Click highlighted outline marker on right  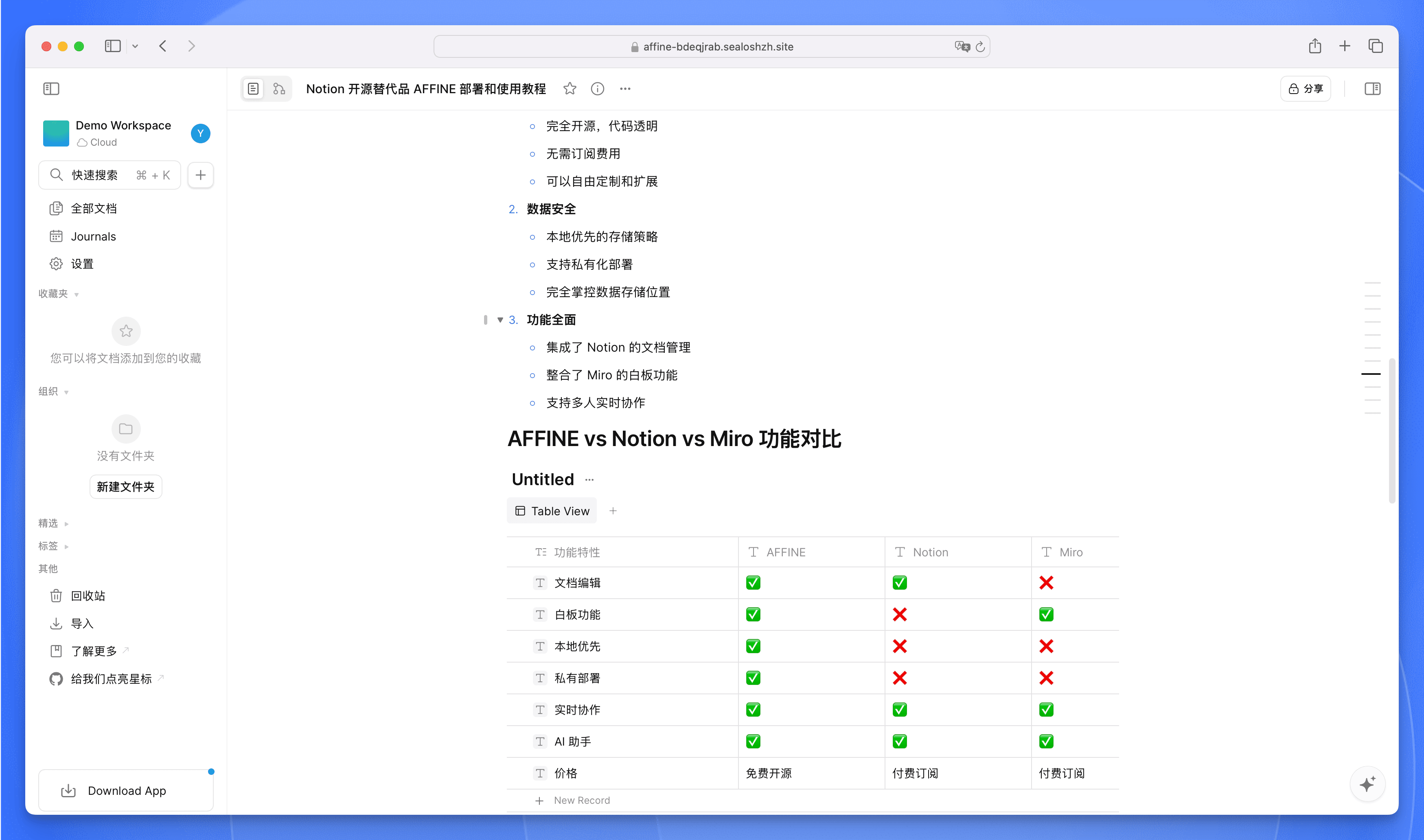click(x=1371, y=374)
